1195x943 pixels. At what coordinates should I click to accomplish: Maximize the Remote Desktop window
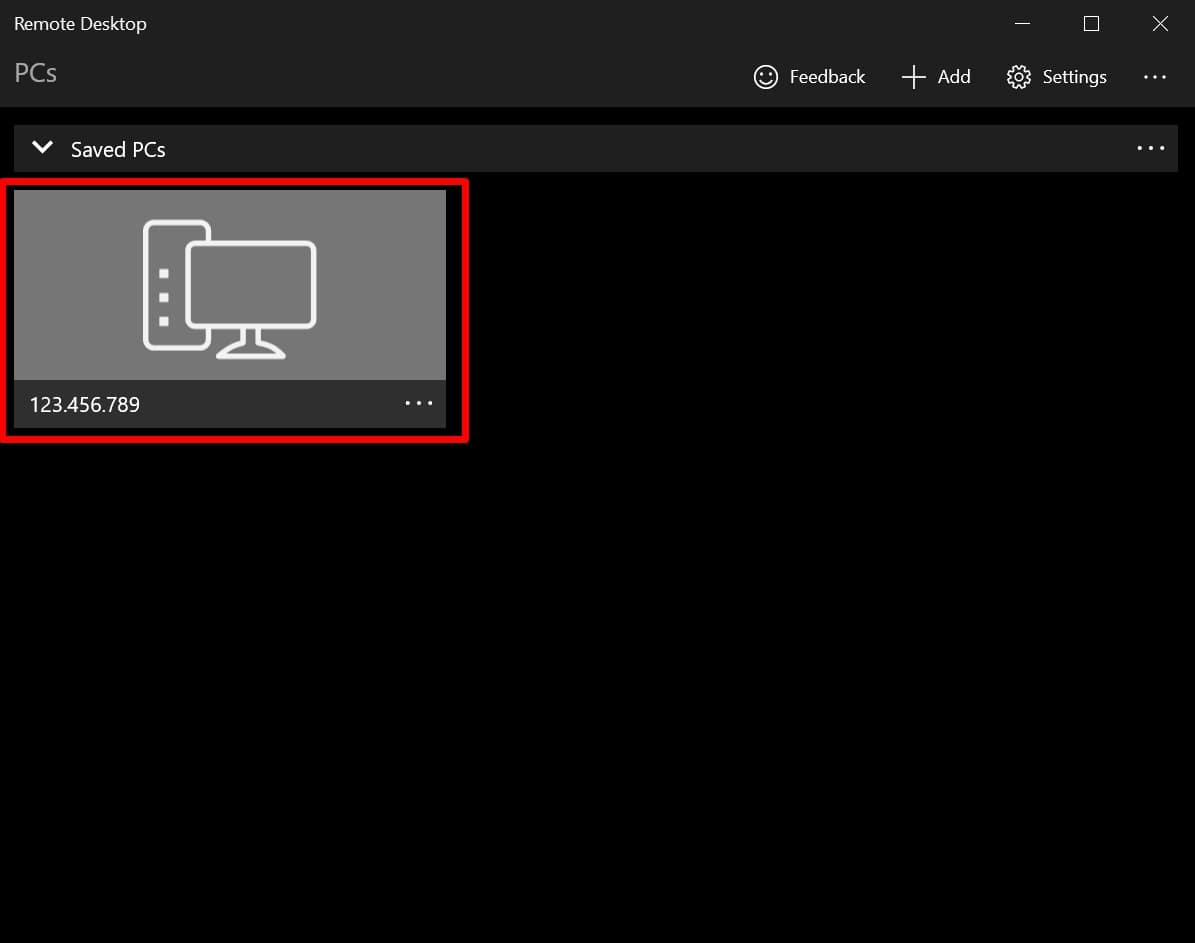coord(1091,24)
